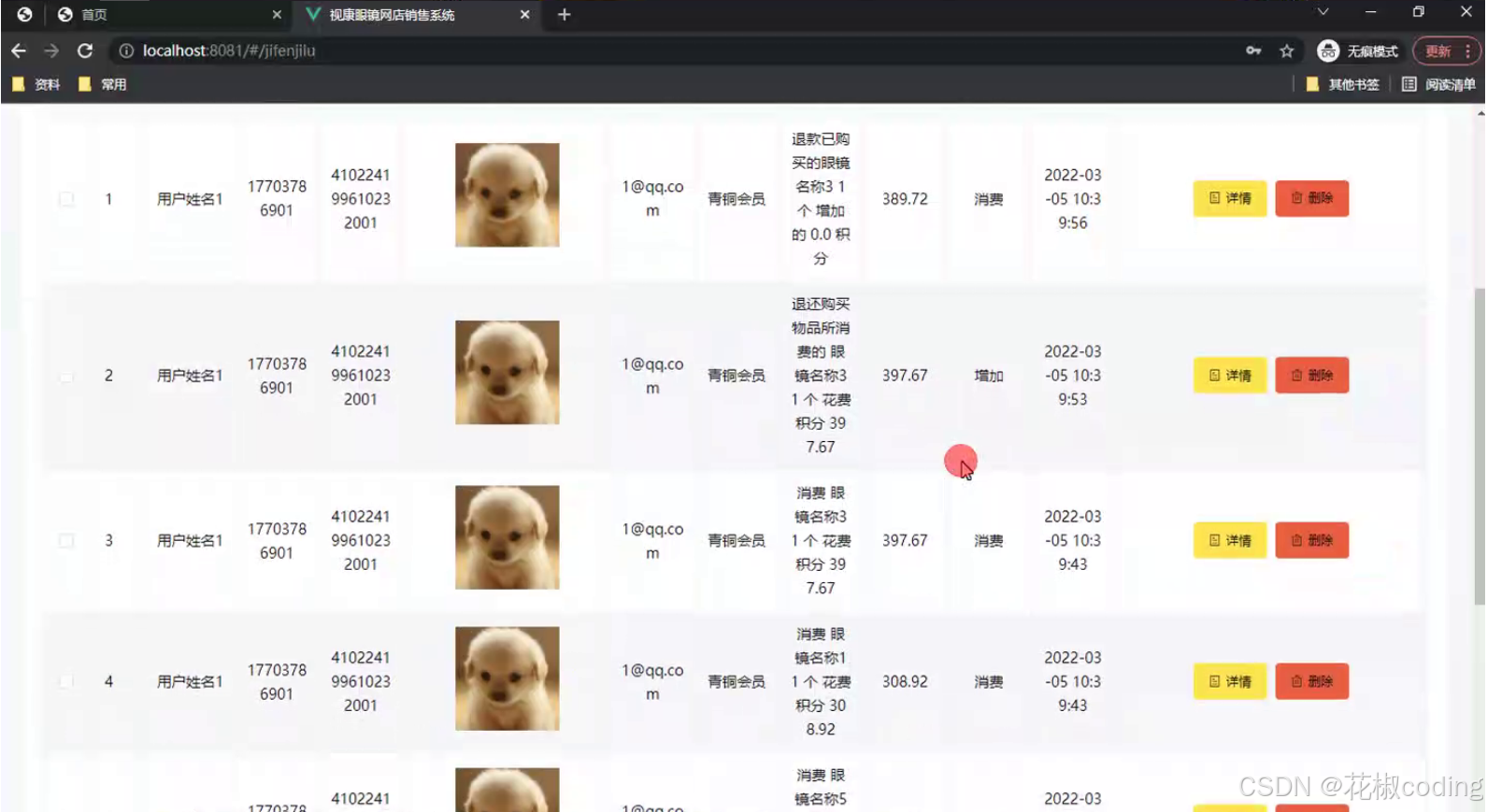
Task: Delete row 3 record with 删除
Action: [1311, 540]
